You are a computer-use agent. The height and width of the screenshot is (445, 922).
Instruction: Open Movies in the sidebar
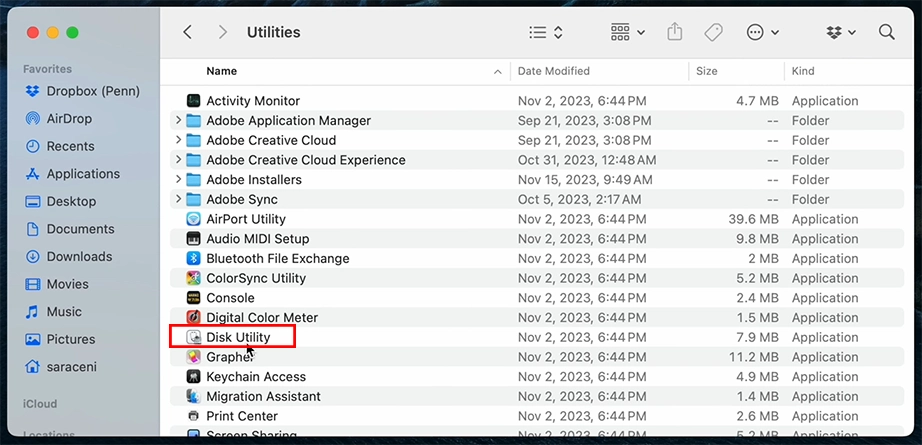click(57, 285)
